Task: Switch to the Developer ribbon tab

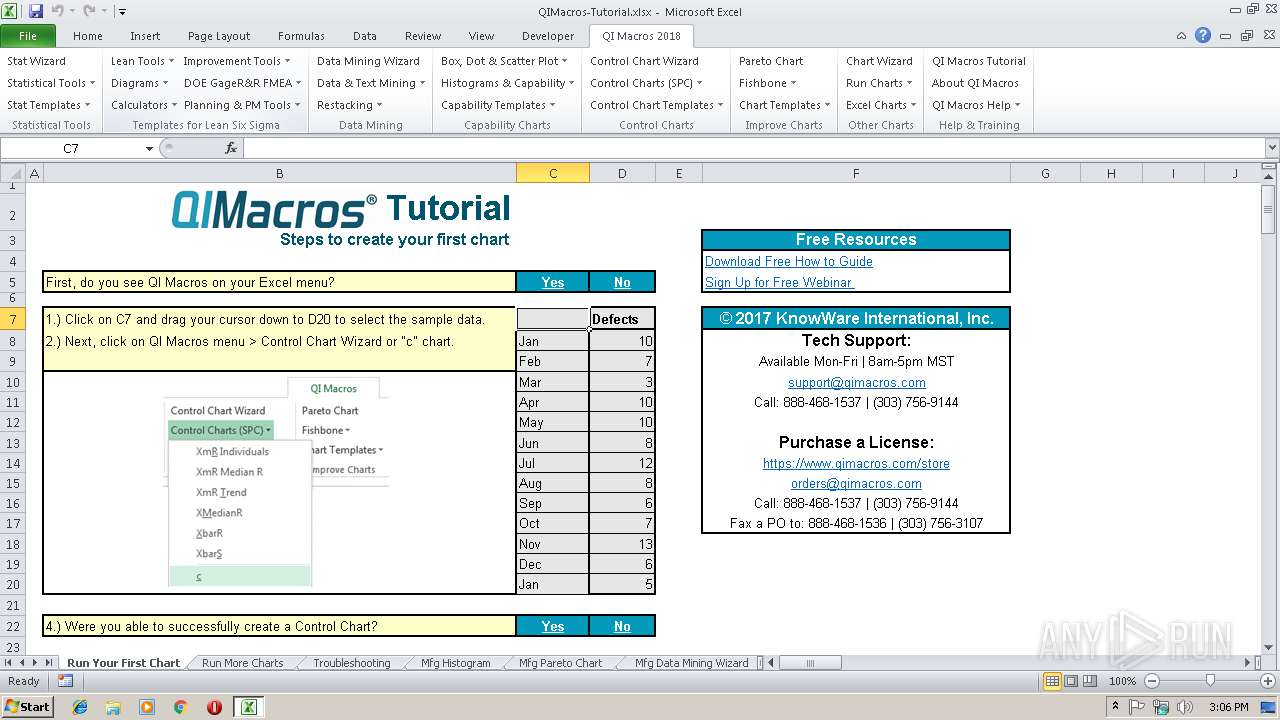Action: [548, 36]
